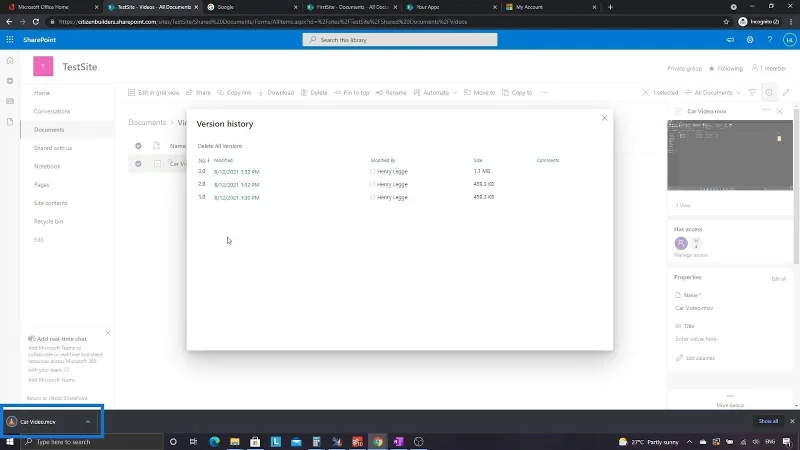Switch to the Google browser tab
800x450 pixels.
coord(252,7)
